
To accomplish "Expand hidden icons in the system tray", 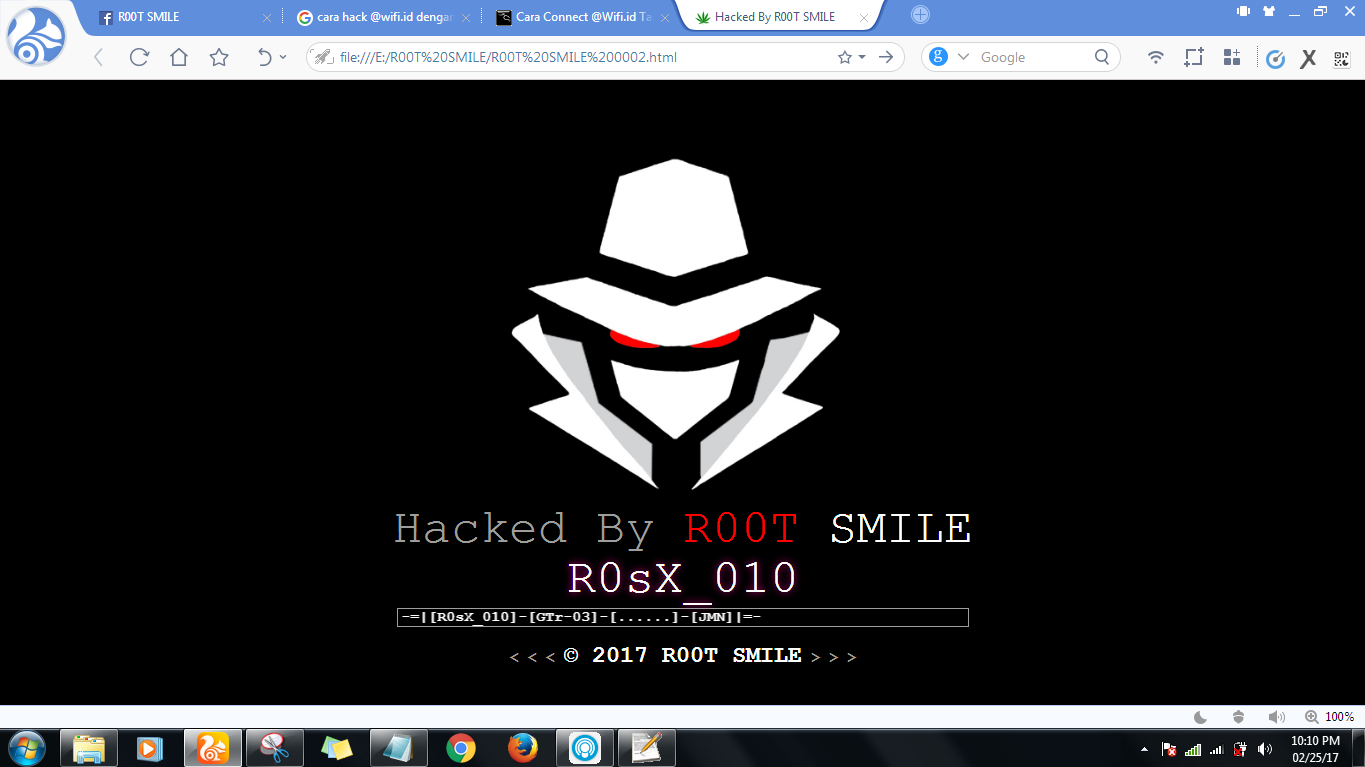I will (1146, 748).
